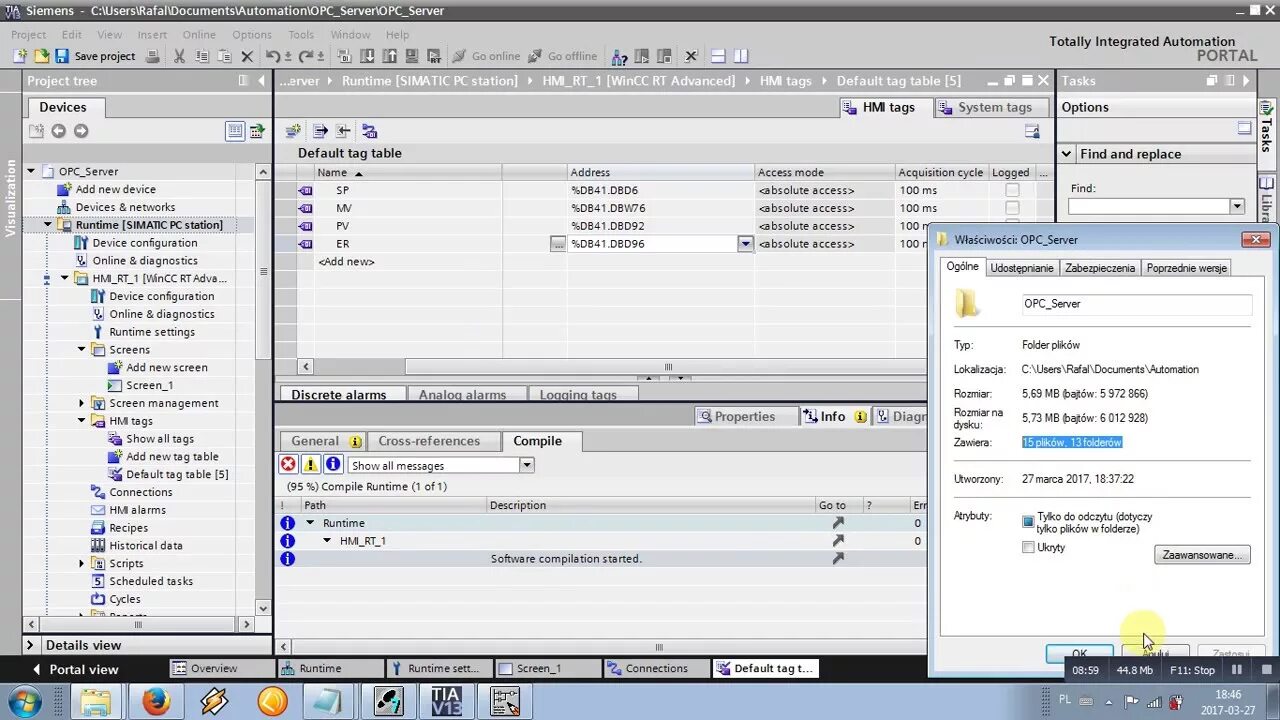Image resolution: width=1280 pixels, height=720 pixels.
Task: Start runtime with the RT icon
Action: coord(432,56)
